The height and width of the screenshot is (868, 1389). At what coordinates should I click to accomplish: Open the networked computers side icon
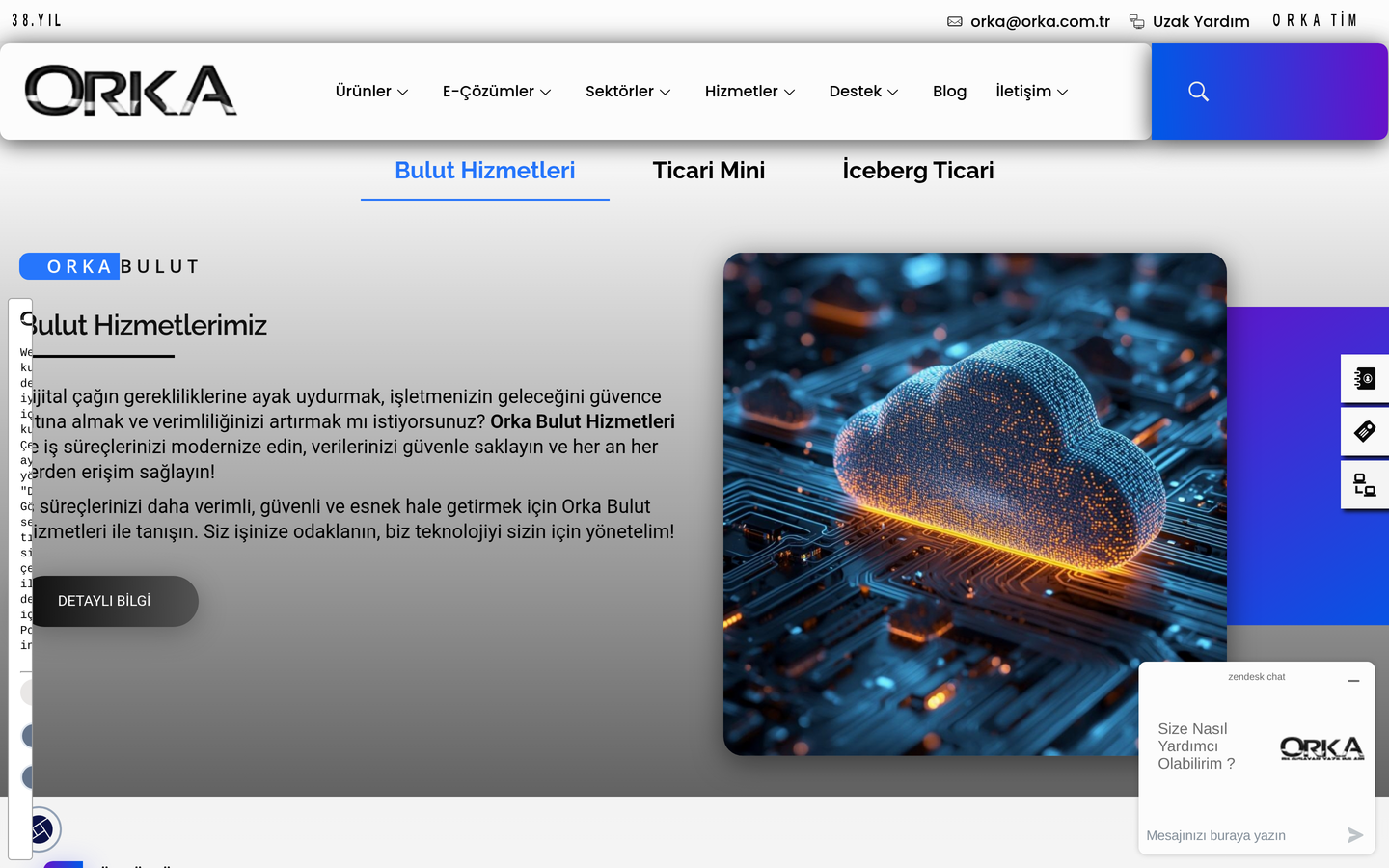[x=1365, y=484]
